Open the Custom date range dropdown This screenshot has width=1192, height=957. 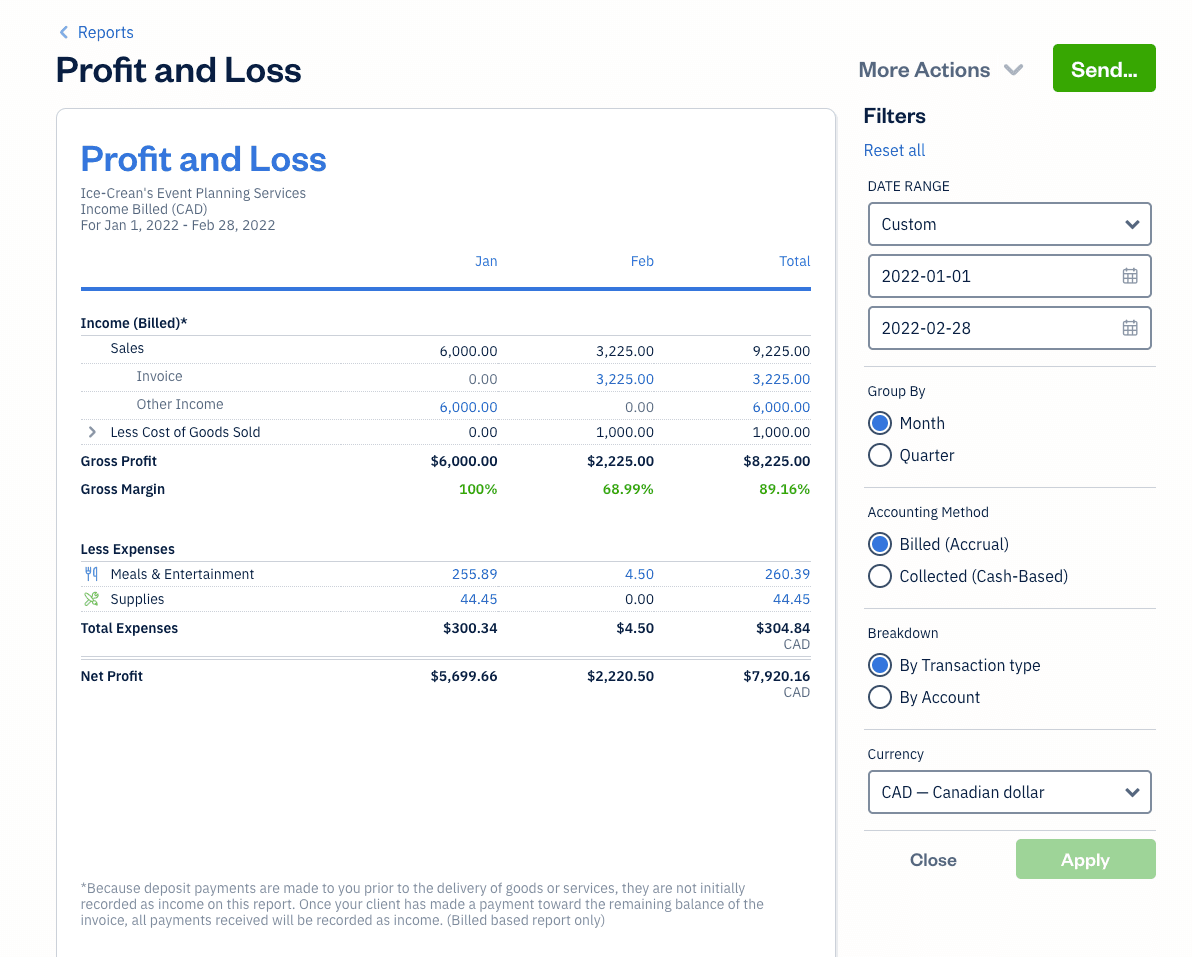[1009, 224]
